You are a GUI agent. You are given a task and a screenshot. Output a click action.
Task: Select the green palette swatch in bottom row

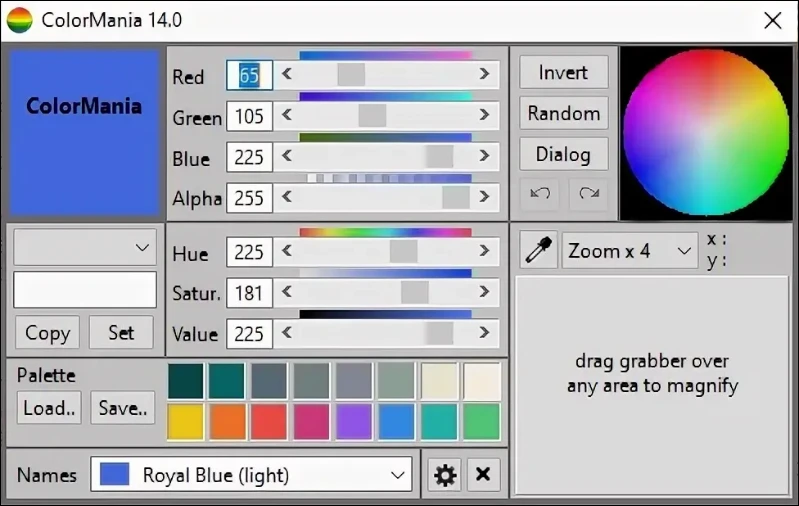[x=482, y=421]
